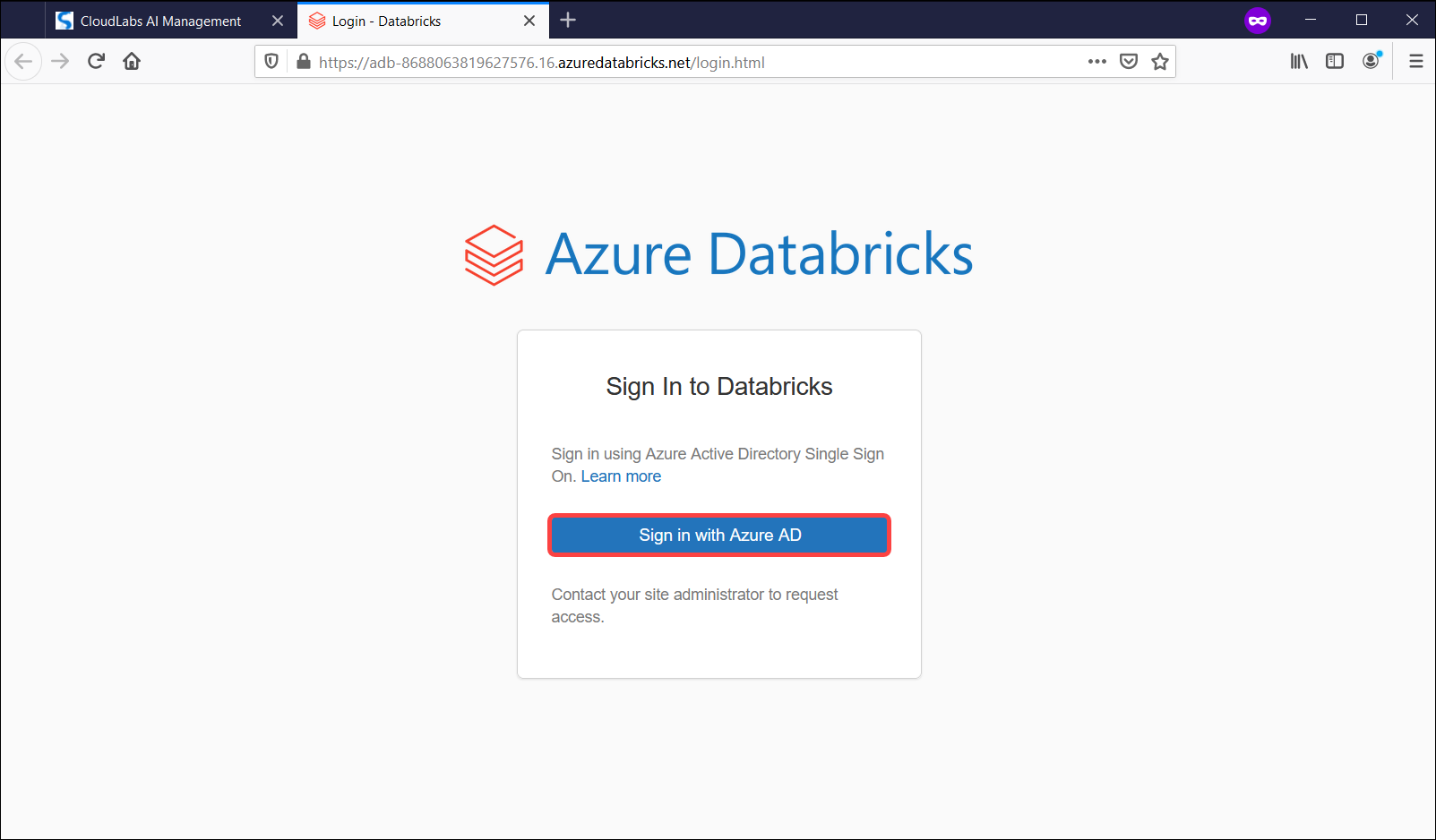Open the Library bookshelf icon
Screen dimensions: 1436x840
pos(1299,61)
